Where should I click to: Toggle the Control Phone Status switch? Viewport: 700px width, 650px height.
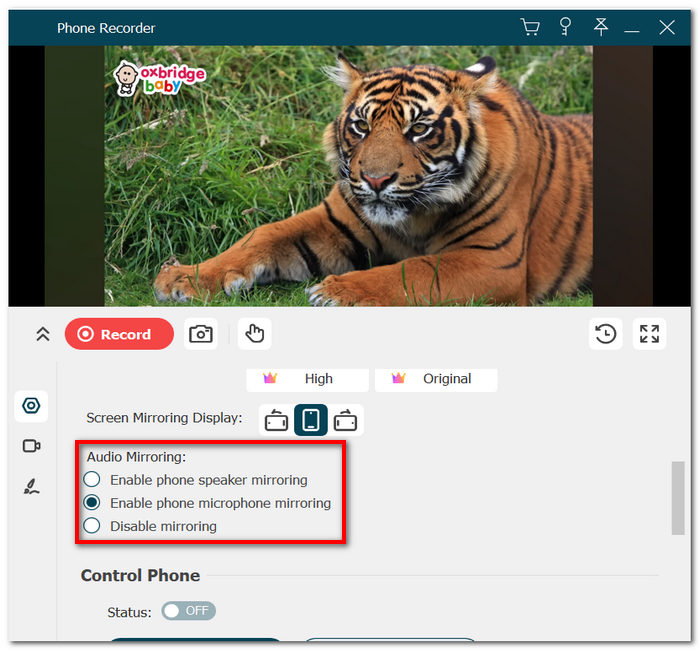[x=188, y=611]
